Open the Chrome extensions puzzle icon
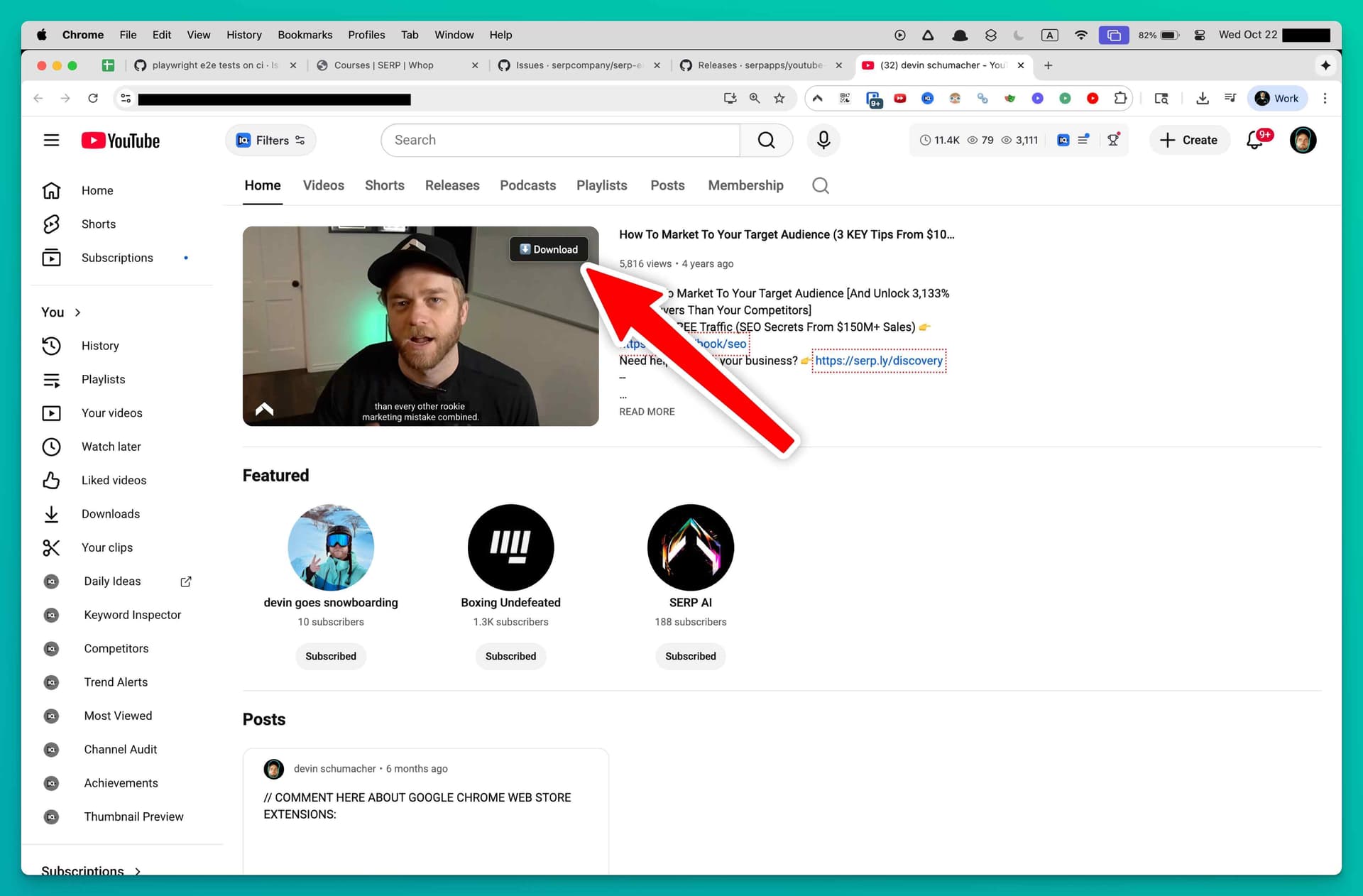 pyautogui.click(x=1122, y=98)
